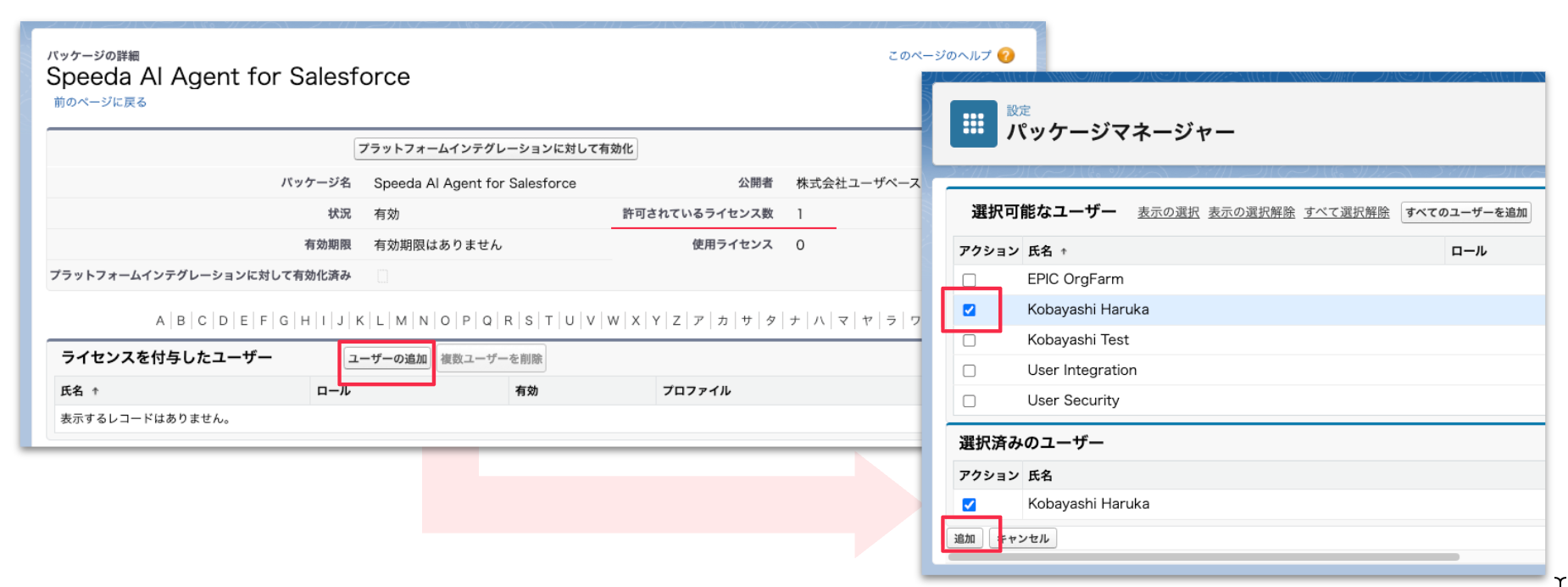Click the すべて選択解除 link
The height and width of the screenshot is (587, 1568).
click(x=1346, y=213)
